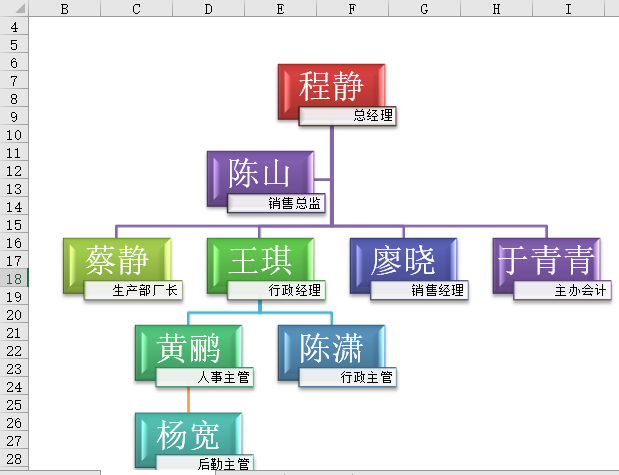
Task: Click the 行政经理 title label
Action: 276,291
